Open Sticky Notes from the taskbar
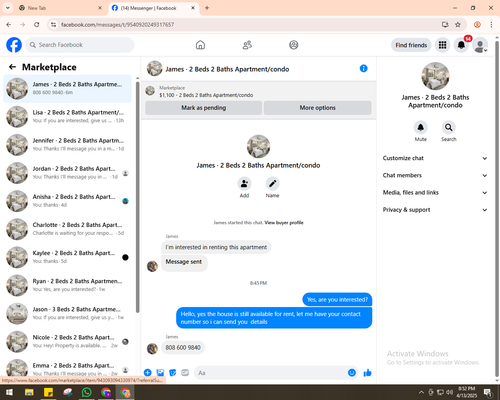 click(x=48, y=392)
